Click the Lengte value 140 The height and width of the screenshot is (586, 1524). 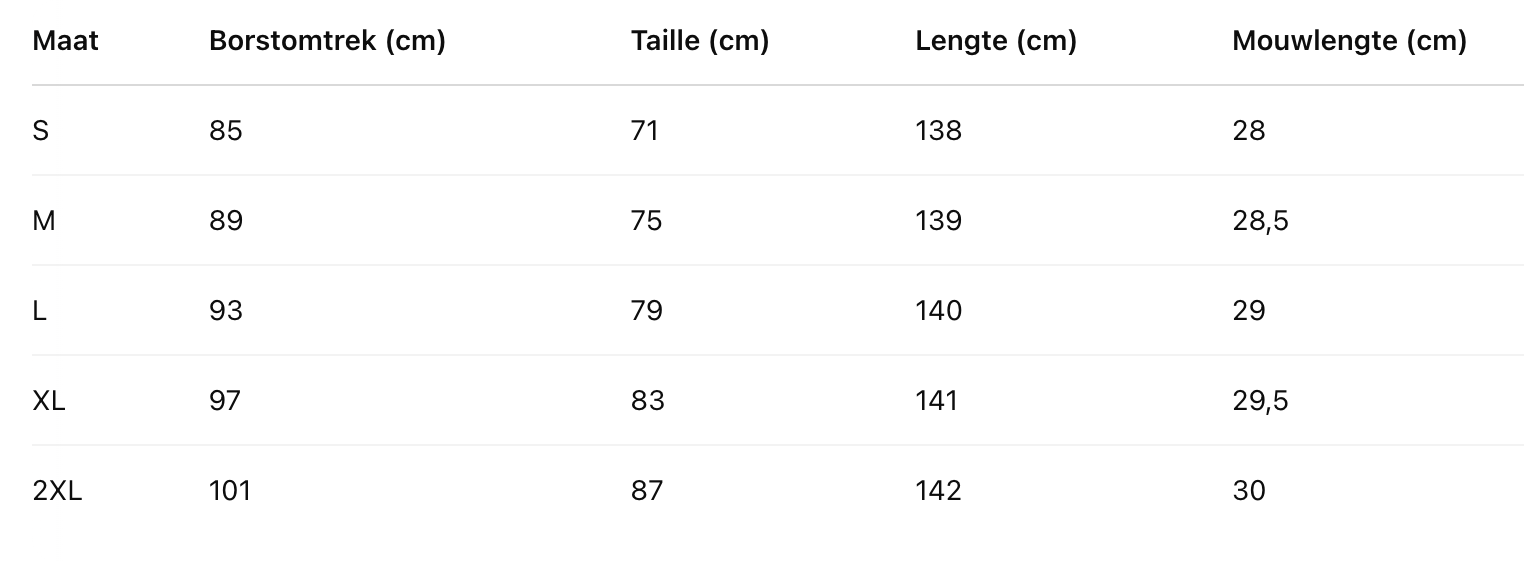coord(939,311)
